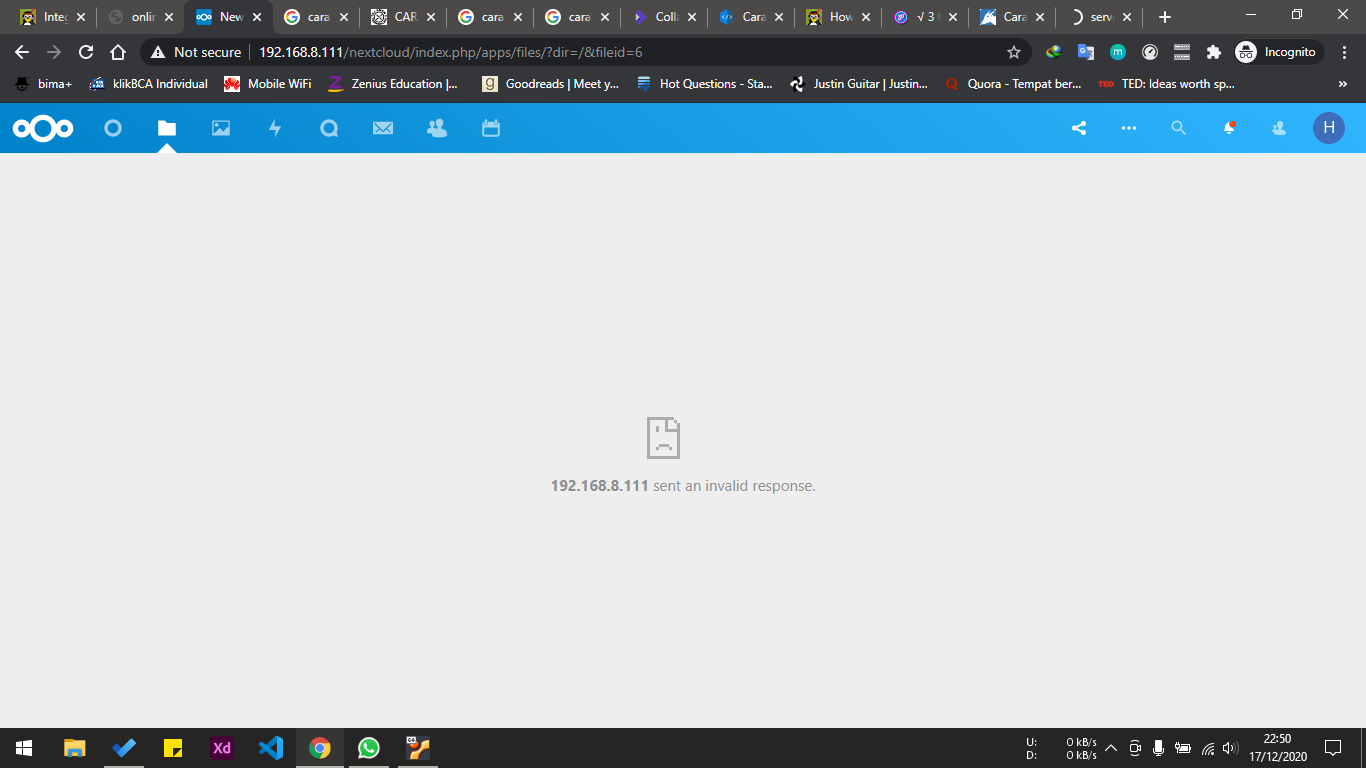Image resolution: width=1366 pixels, height=768 pixels.
Task: Open Nextcloud unified search magnifier
Action: [1179, 128]
